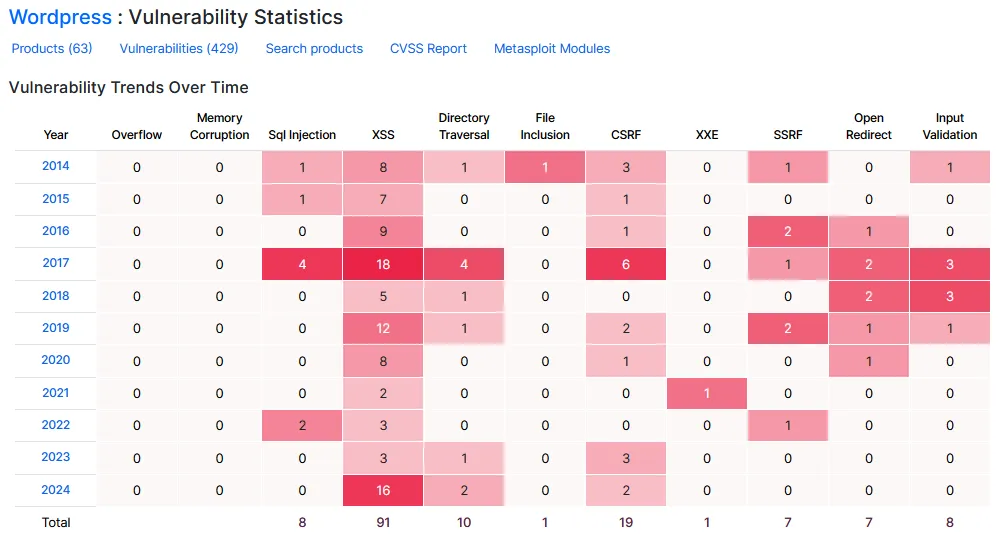This screenshot has width=1007, height=546.
Task: Click the 2017 XSS cell showing 18
Action: [383, 264]
